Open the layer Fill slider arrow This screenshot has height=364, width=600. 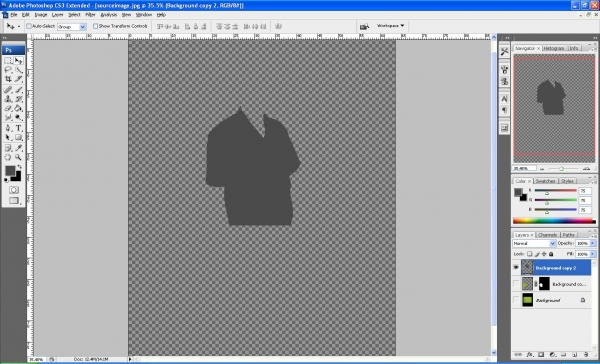tap(593, 254)
